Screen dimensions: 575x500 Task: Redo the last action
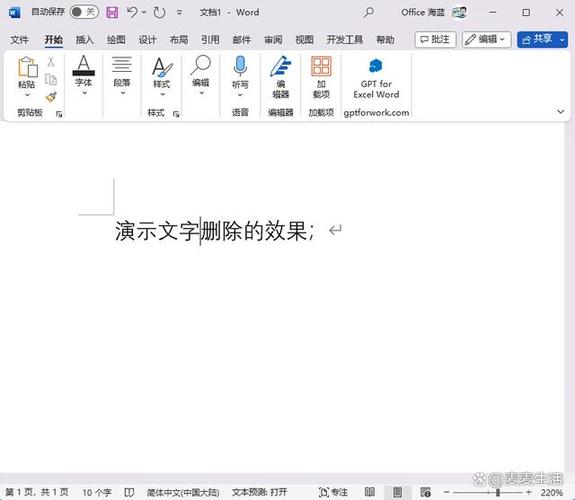pos(159,12)
